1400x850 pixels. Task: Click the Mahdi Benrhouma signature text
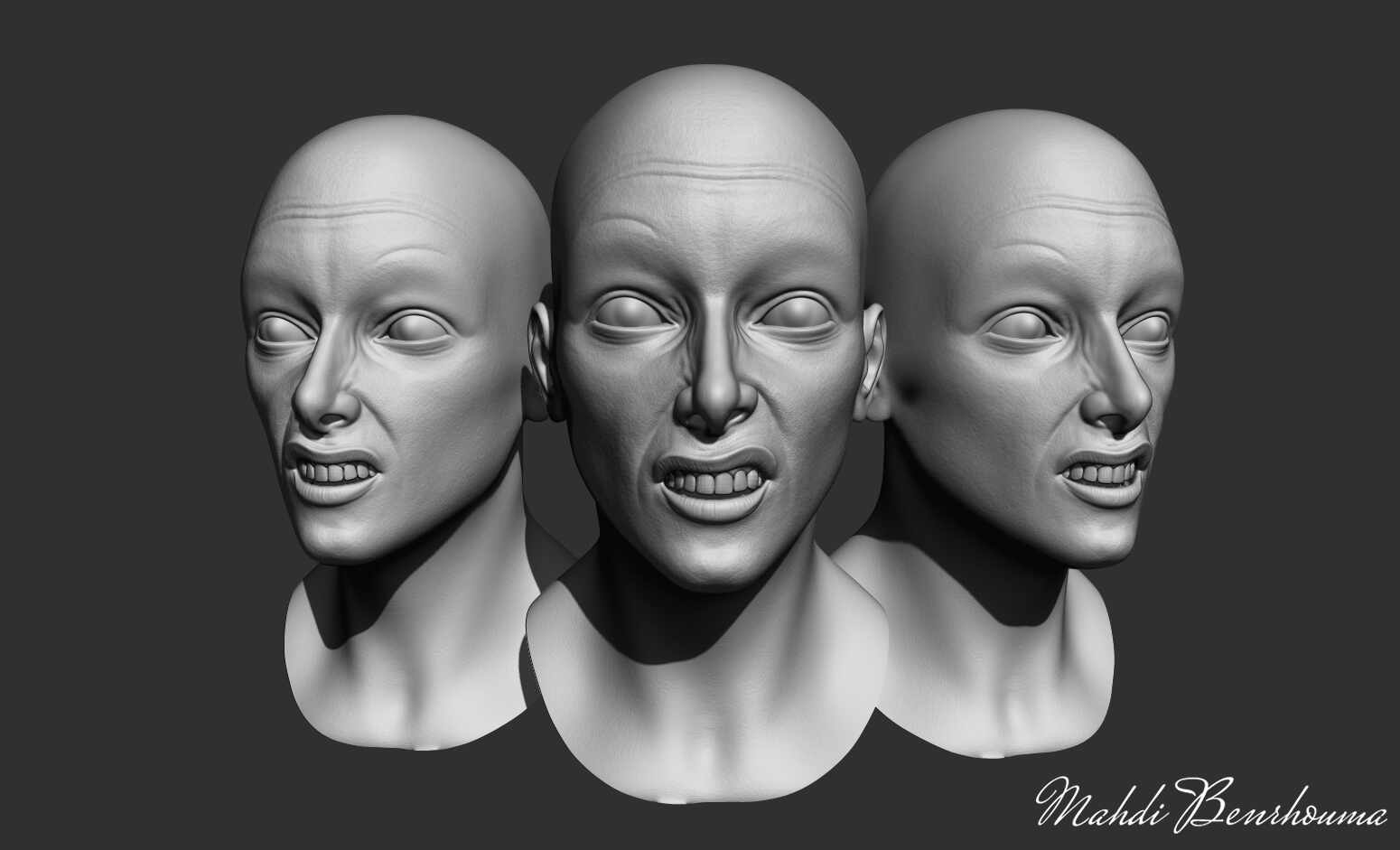click(1211, 802)
